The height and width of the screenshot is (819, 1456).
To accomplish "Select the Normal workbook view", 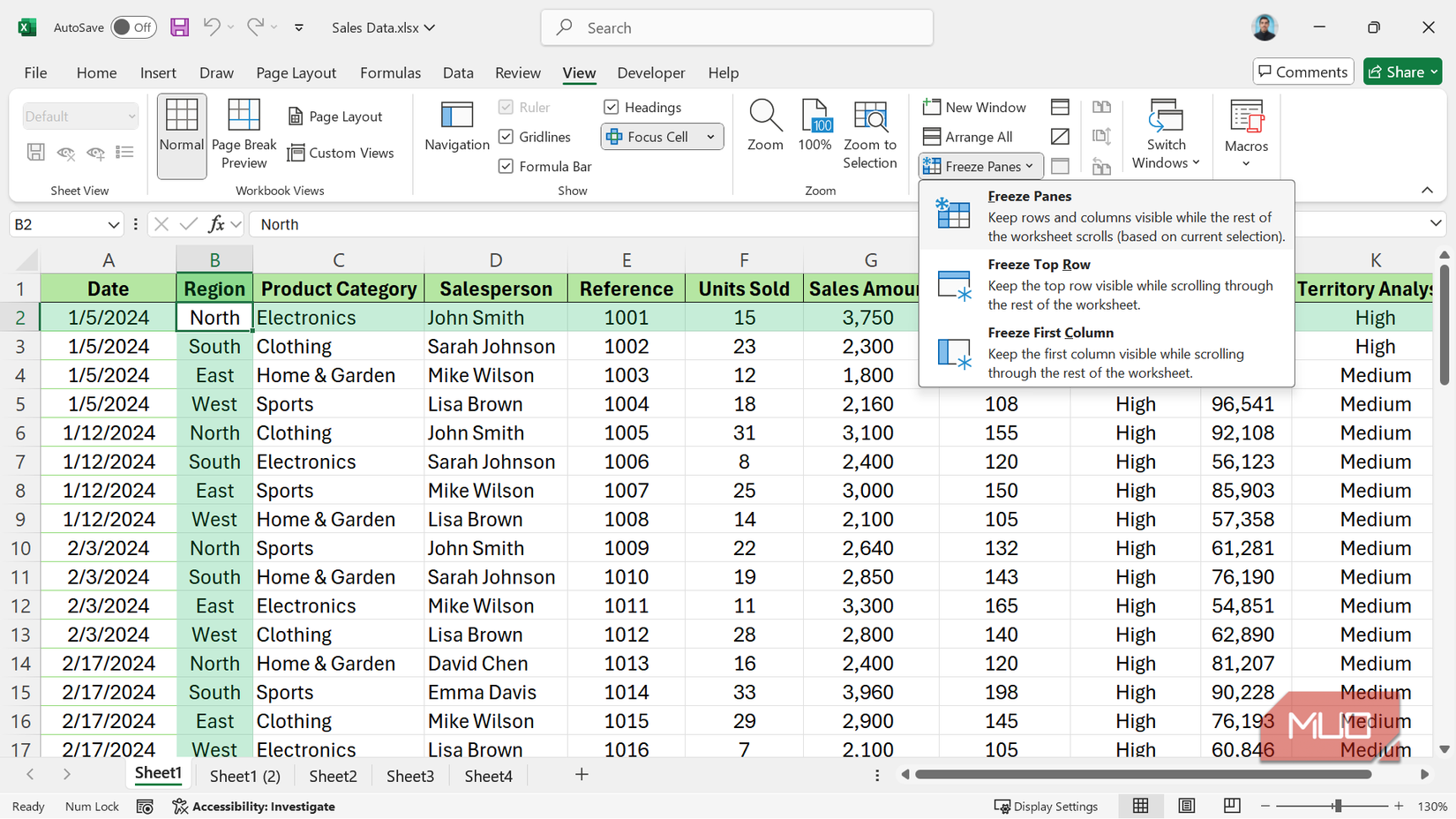I will click(182, 136).
